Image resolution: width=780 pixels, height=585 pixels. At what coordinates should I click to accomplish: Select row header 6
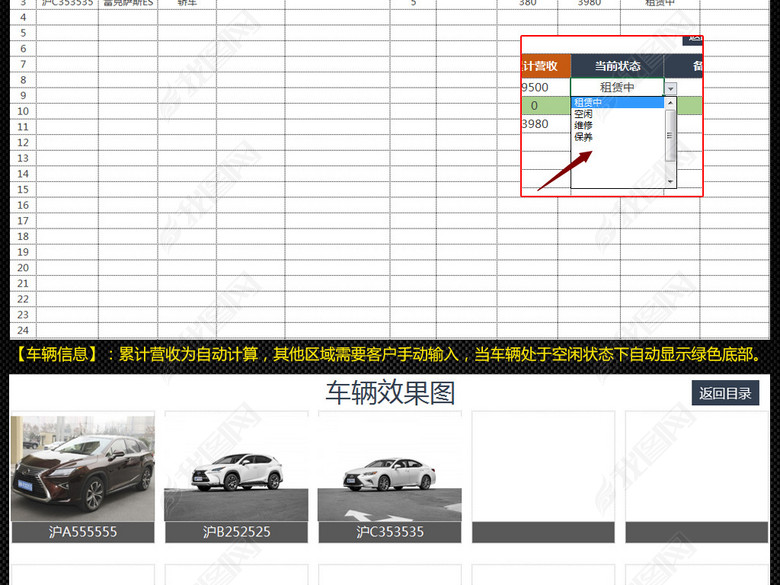click(x=23, y=49)
